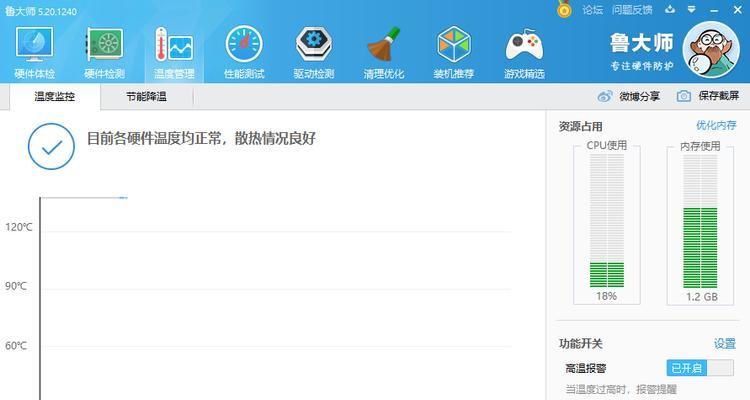The image size is (750, 400).
Task: Open 设置 next to 功能开关
Action: point(725,344)
